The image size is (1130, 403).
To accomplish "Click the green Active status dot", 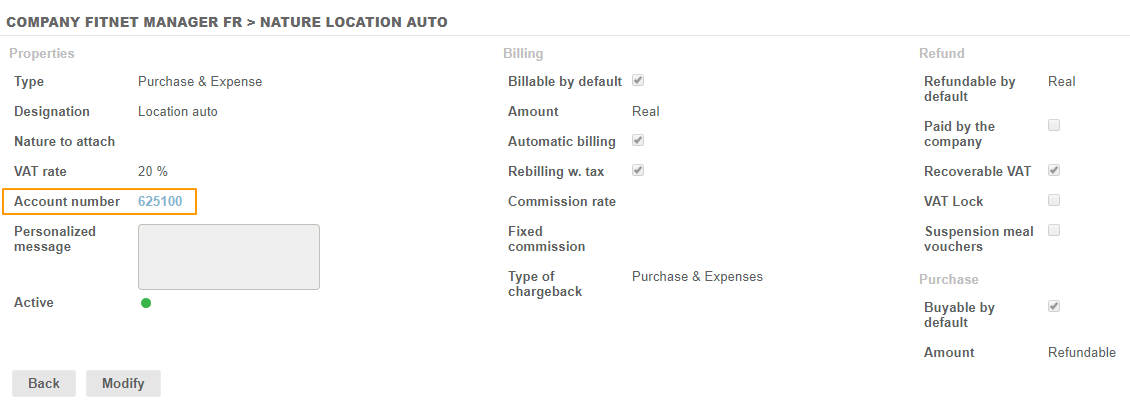I will [x=146, y=303].
